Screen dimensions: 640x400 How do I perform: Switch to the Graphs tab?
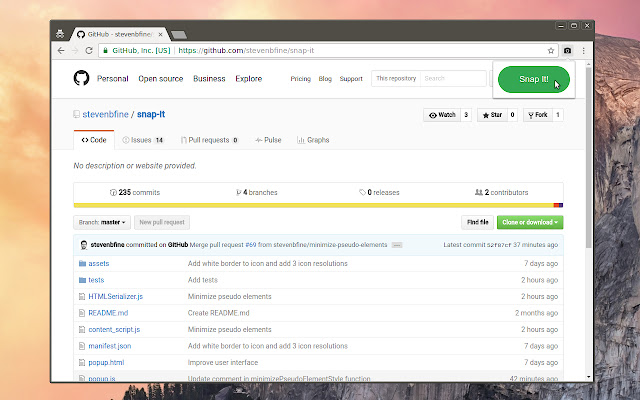(313, 140)
